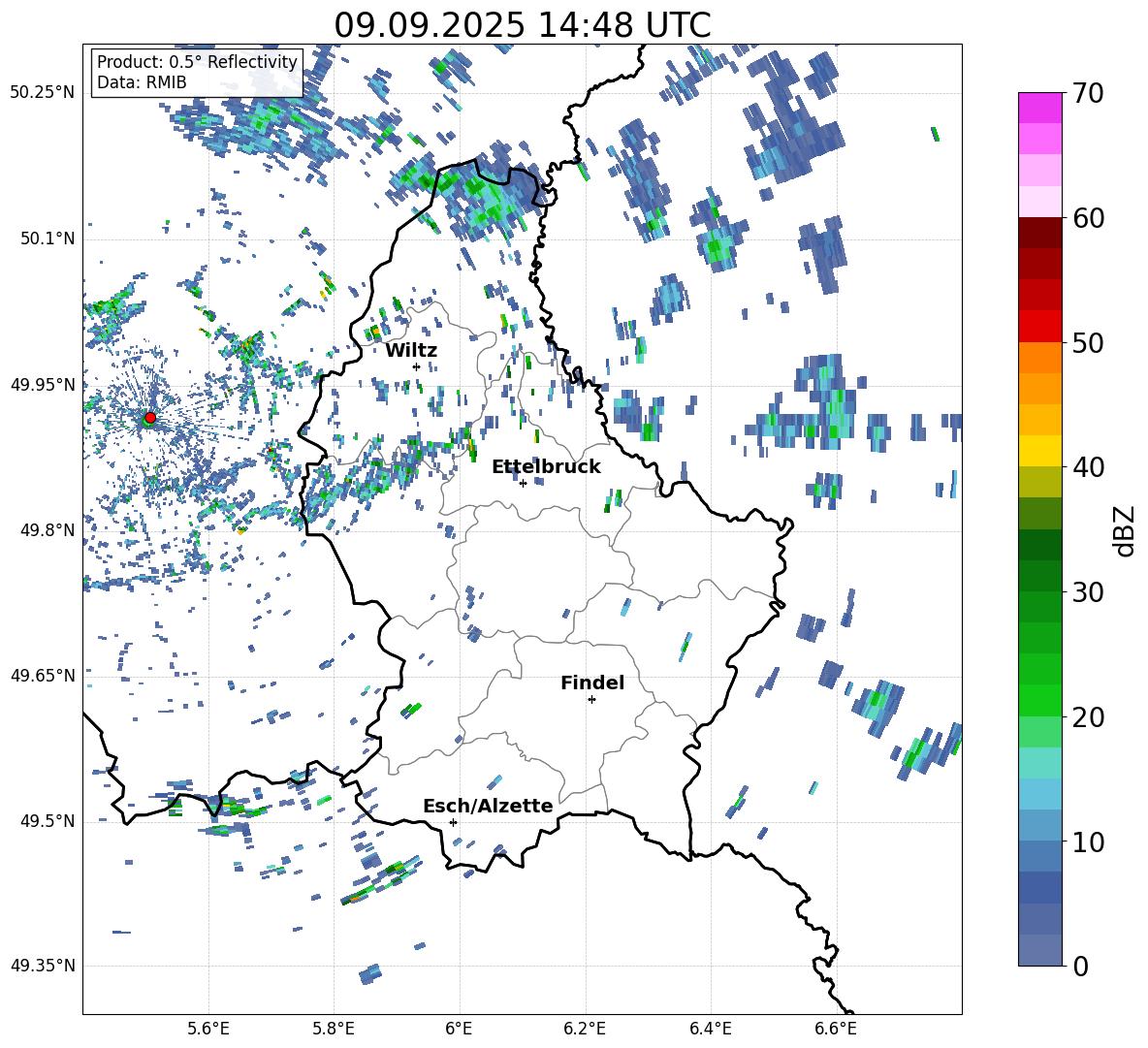Screen dimensions: 1148x1048
Task: Click the 40 value on colorbar
Action: pyautogui.click(x=1088, y=467)
